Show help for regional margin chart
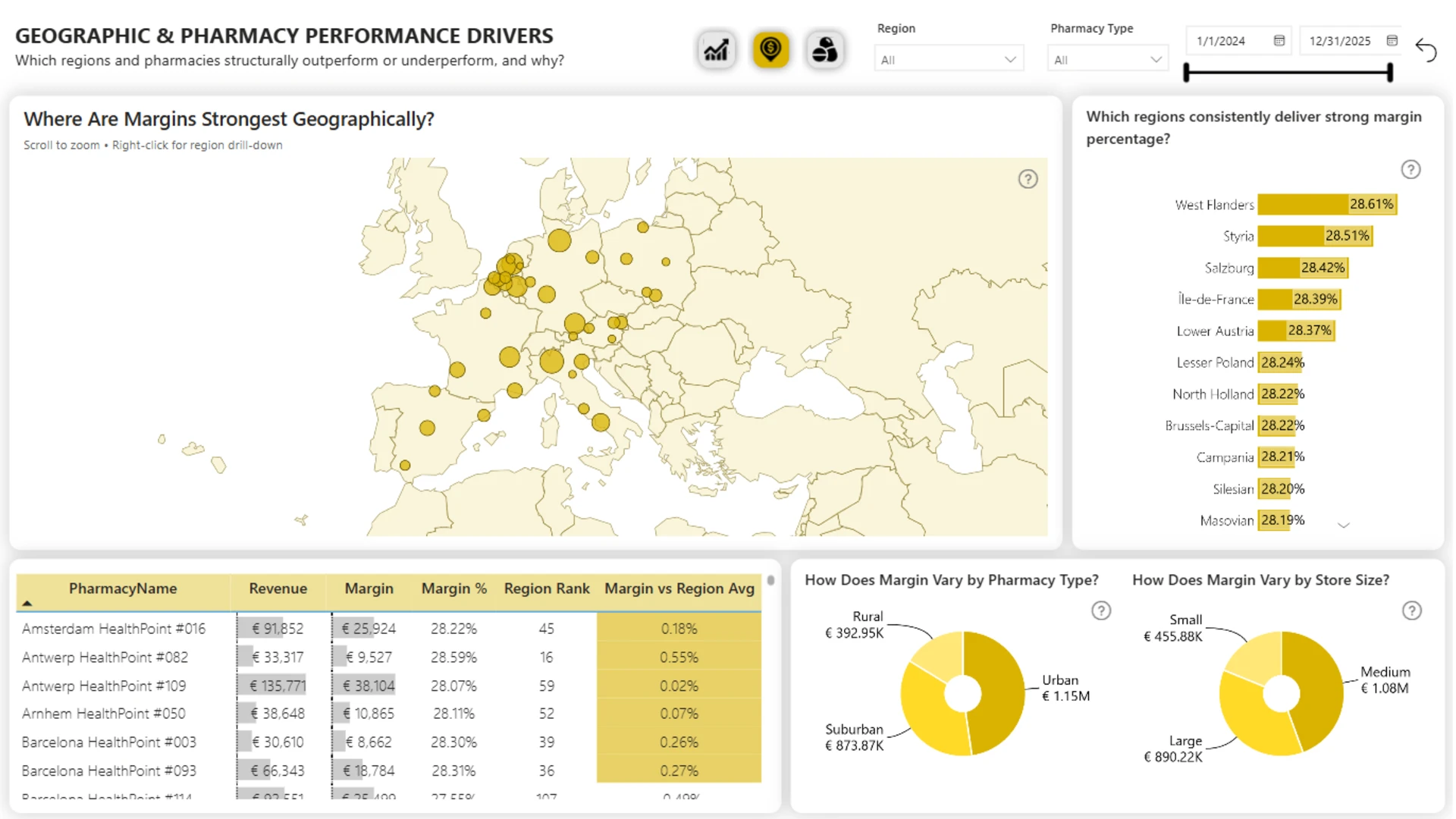Screen dimensions: 1456x819 (x=1410, y=169)
